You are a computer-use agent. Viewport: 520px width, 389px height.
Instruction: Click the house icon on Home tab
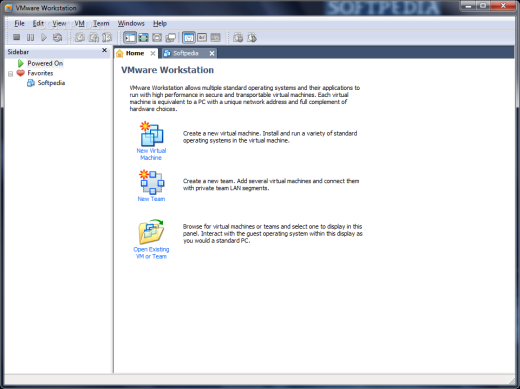tap(120, 54)
